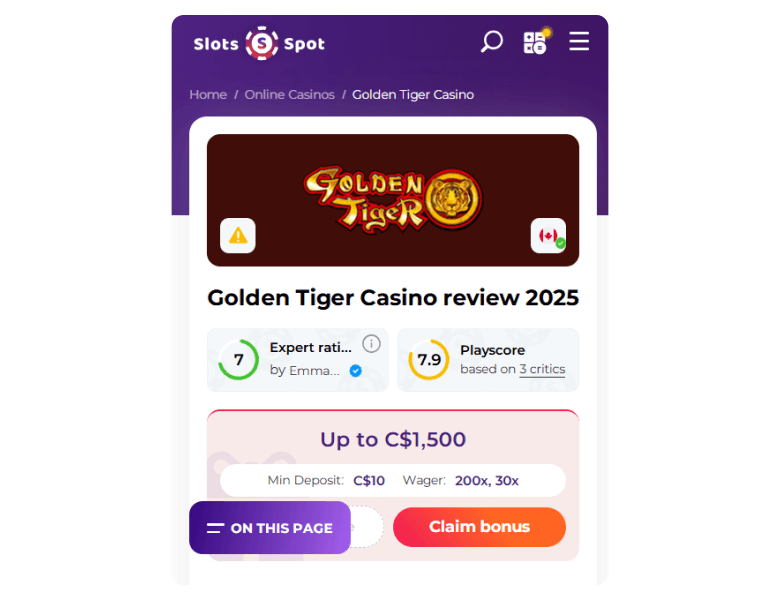Image resolution: width=780 pixels, height=600 pixels.
Task: Click the Playscore 7.9 circle
Action: tap(429, 359)
